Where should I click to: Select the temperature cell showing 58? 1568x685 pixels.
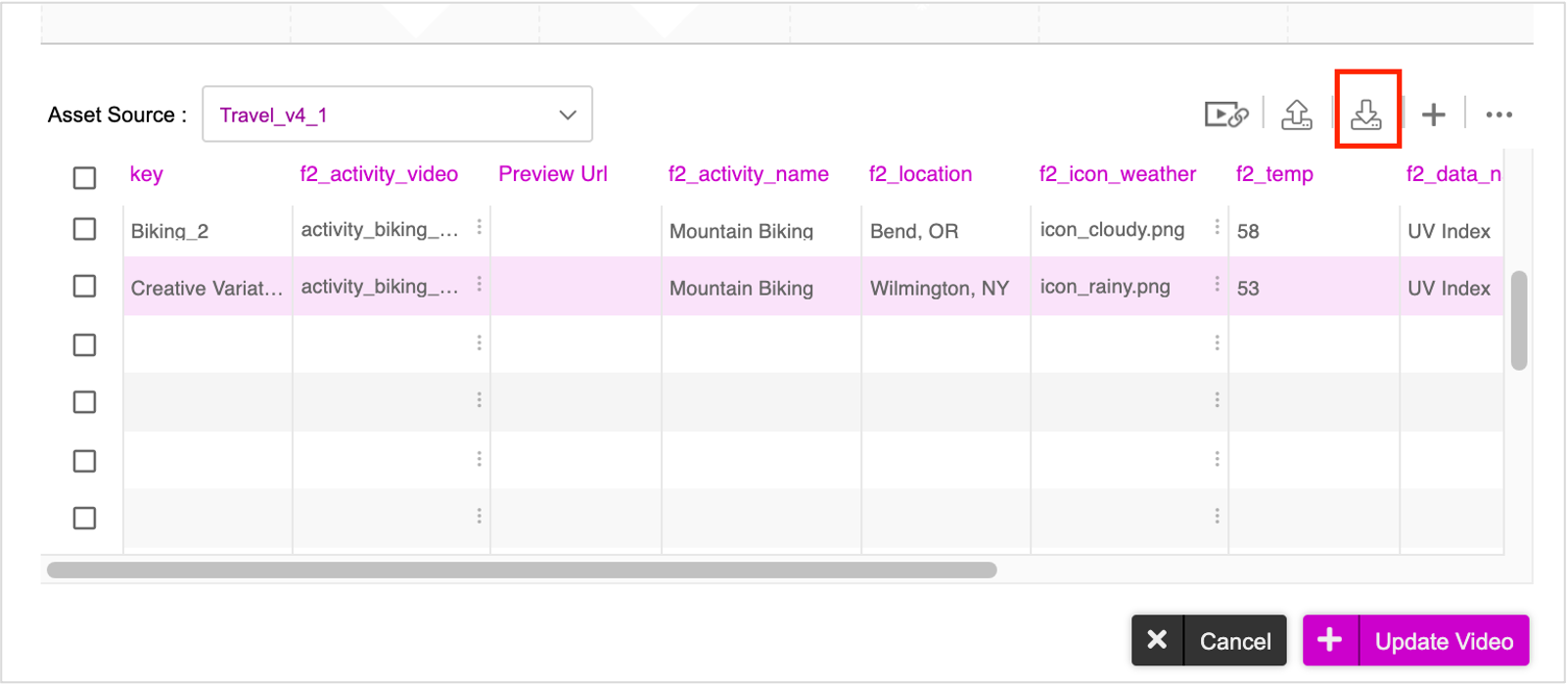tap(1314, 231)
